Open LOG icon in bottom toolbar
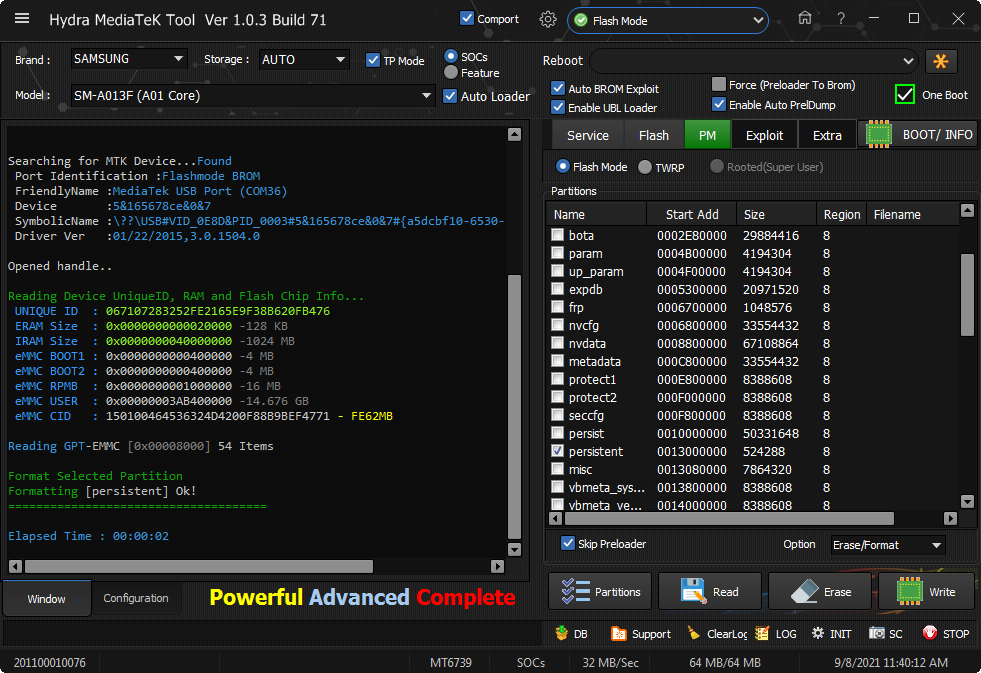Image resolution: width=981 pixels, height=673 pixels. click(761, 634)
